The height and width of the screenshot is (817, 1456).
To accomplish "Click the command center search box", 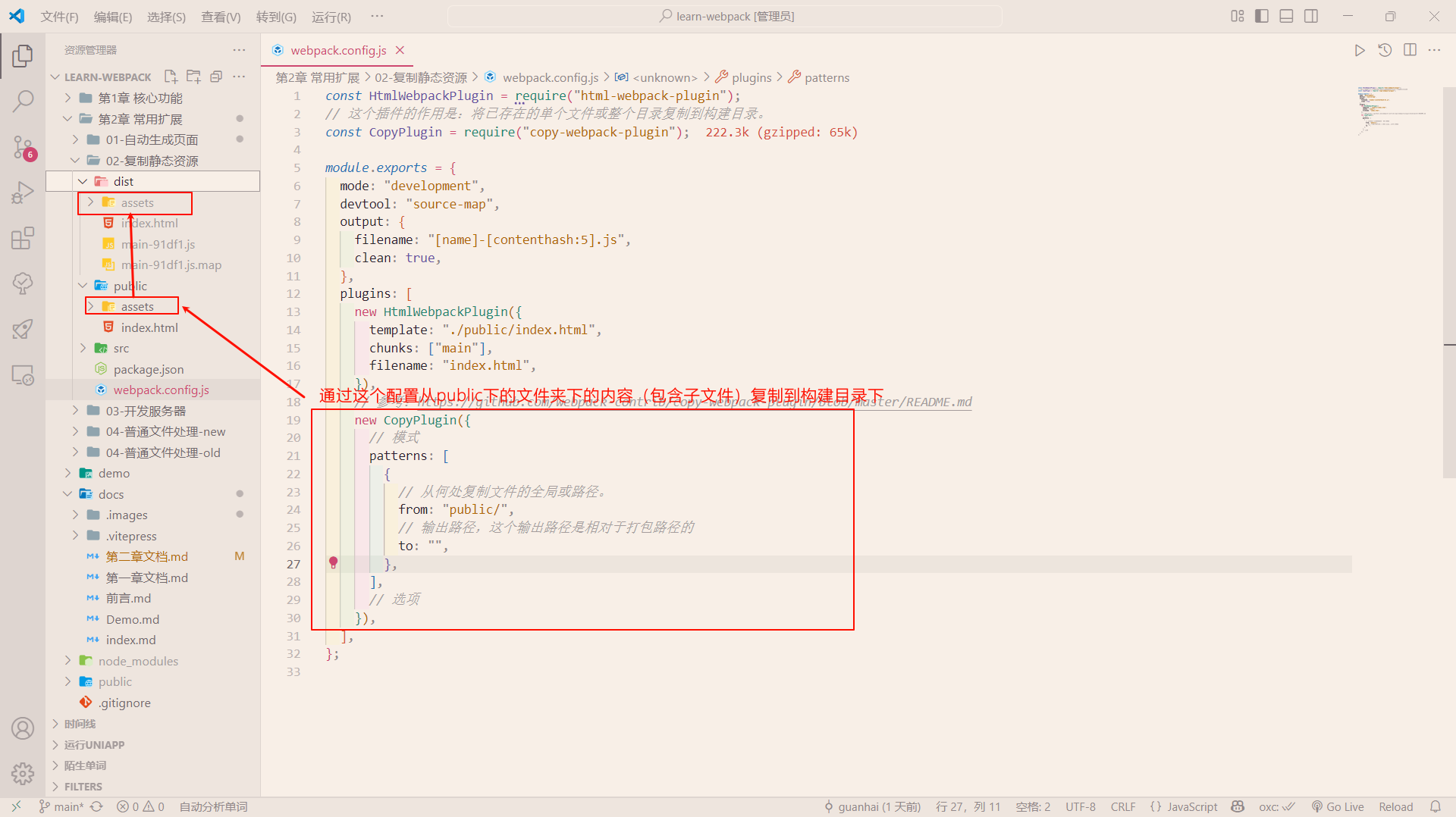I will [x=725, y=16].
